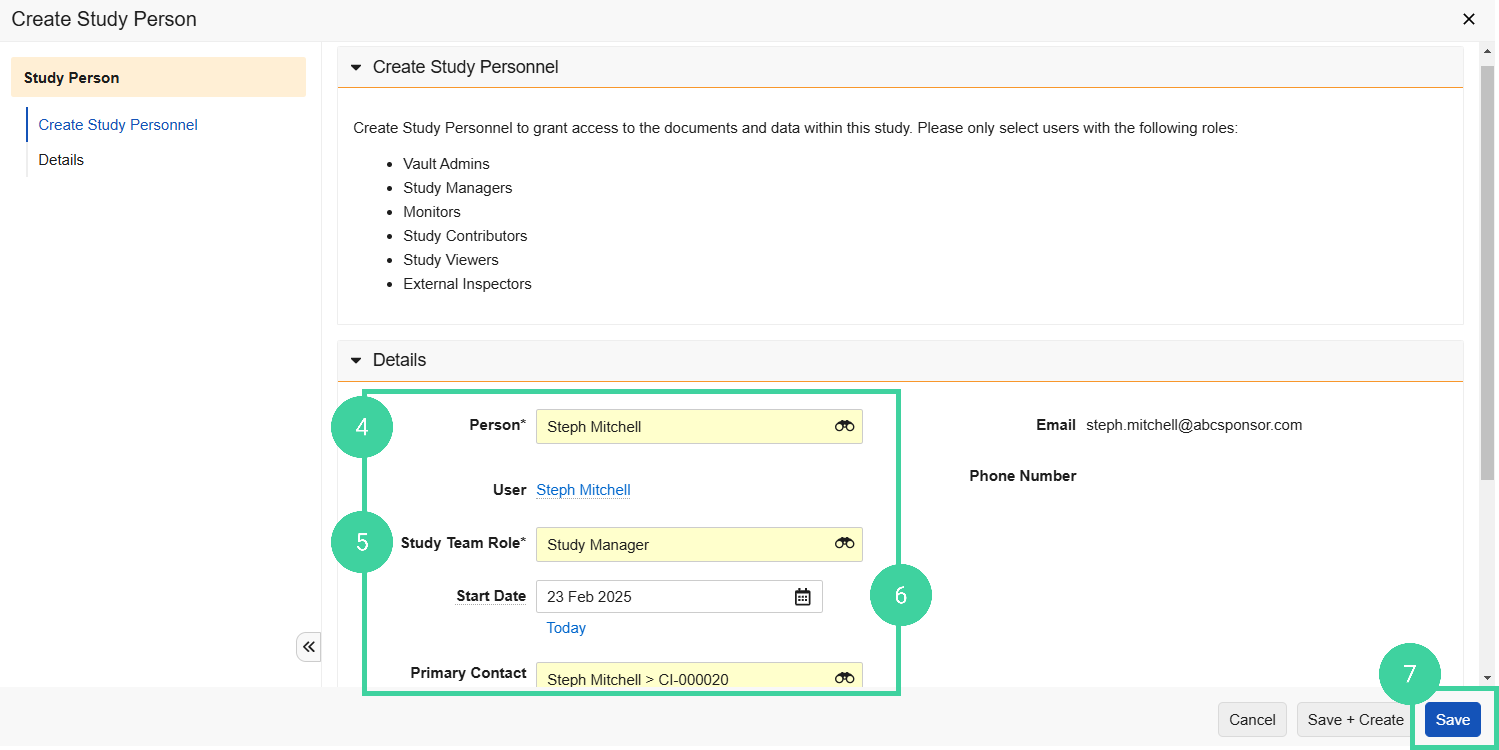This screenshot has width=1499, height=750.
Task: Click the Study Viewers list item
Action: point(451,260)
